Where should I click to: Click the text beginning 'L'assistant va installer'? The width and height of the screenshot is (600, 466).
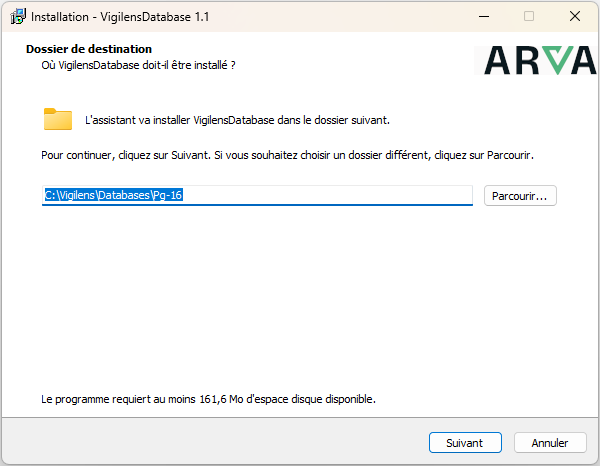click(237, 120)
